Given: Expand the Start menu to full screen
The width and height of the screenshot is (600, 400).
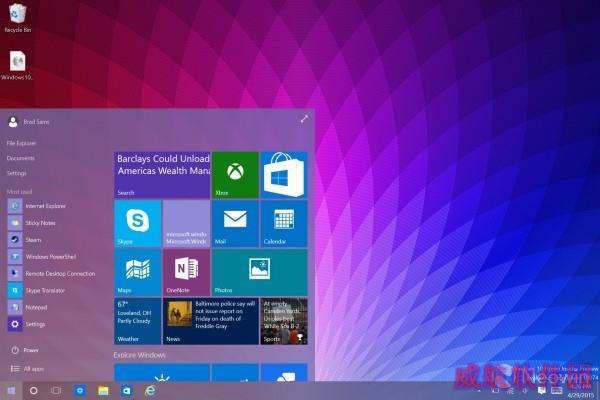Looking at the screenshot, I should (x=304, y=119).
